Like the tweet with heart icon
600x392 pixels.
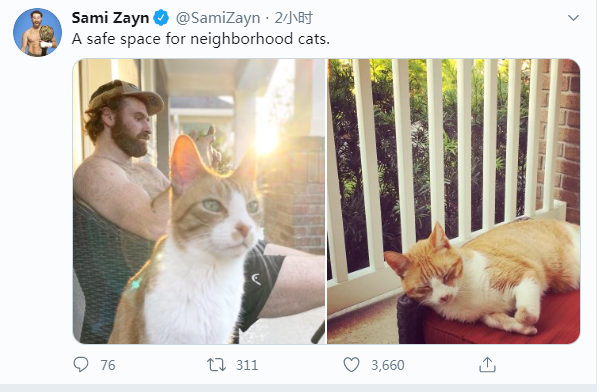click(x=351, y=365)
